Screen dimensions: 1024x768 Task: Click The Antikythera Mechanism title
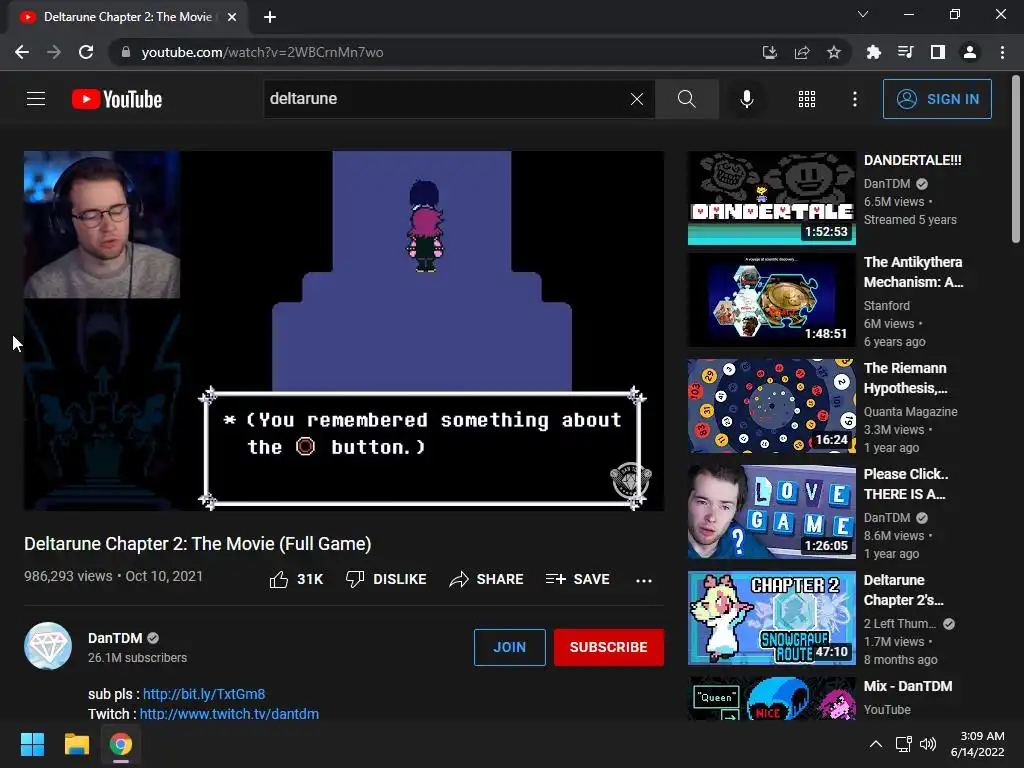(913, 272)
